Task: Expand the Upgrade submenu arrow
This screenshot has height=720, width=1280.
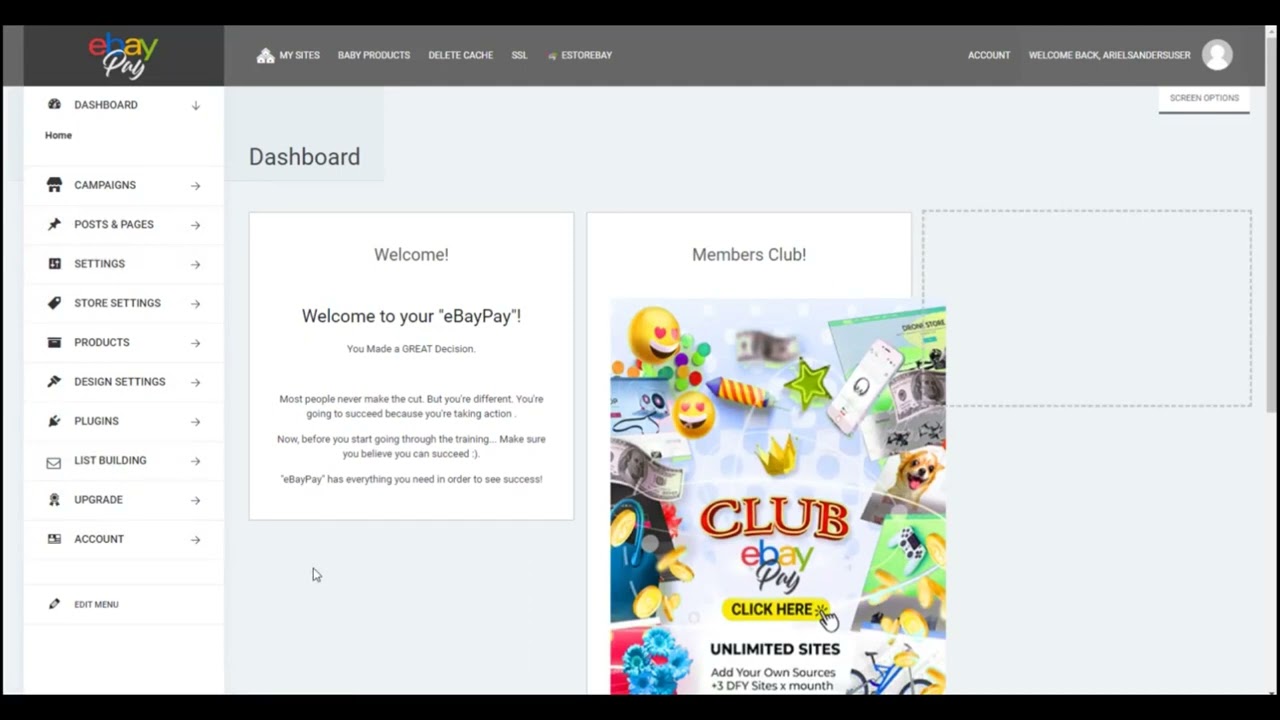Action: coord(196,500)
